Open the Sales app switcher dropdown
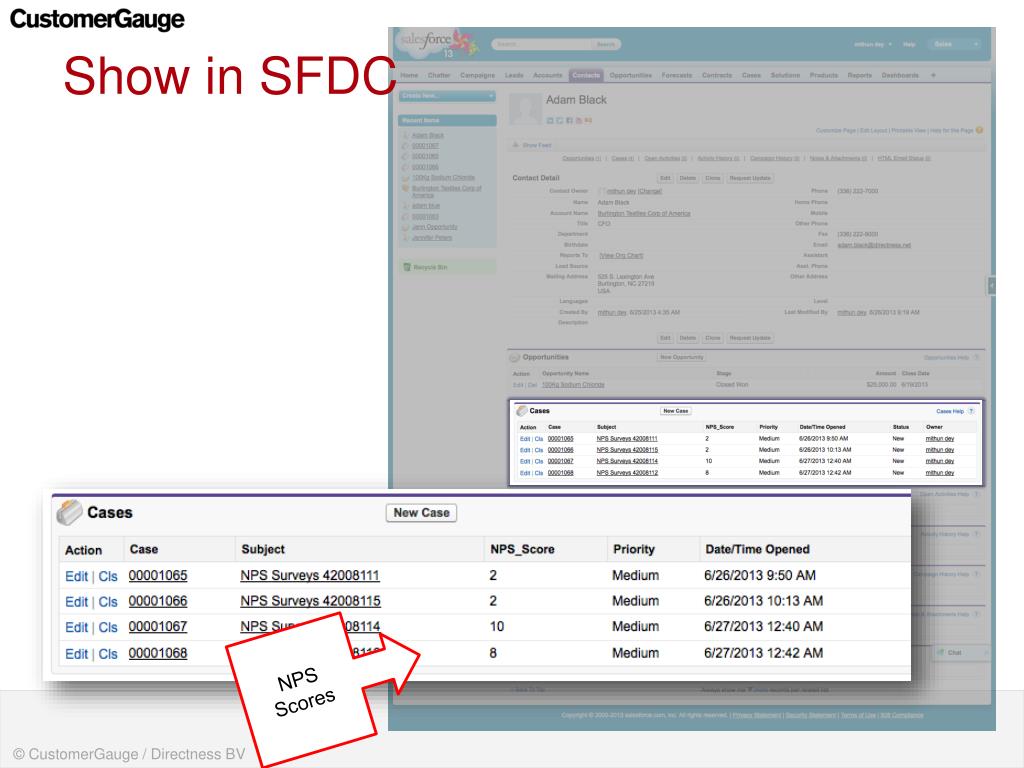Screen dimensions: 1024x768 955,44
